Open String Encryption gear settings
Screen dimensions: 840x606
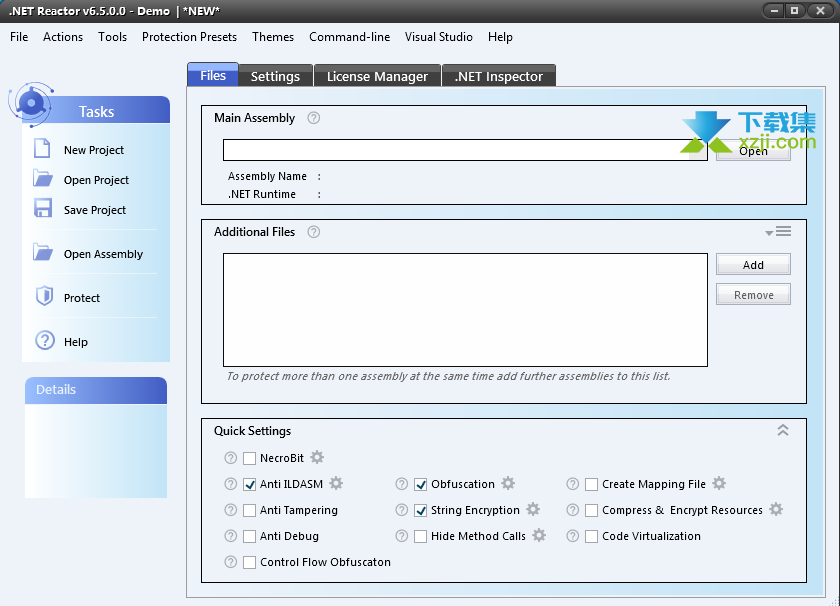pyautogui.click(x=533, y=510)
